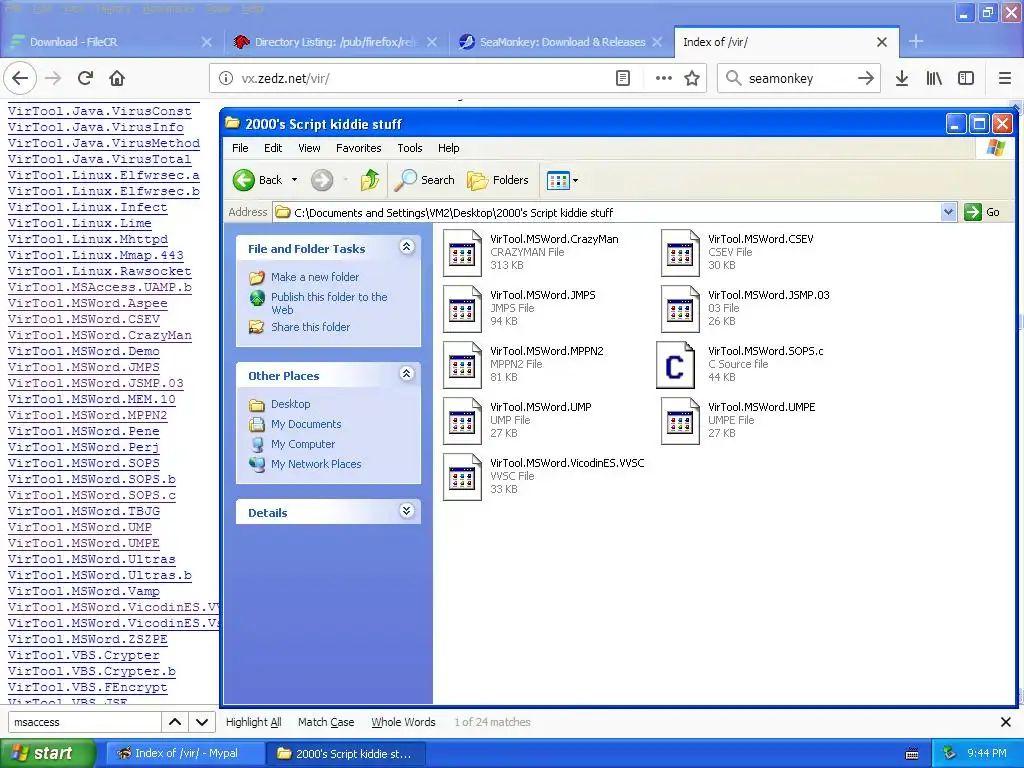Open Explorer's Search toolbar button
The image size is (1024, 768).
click(x=424, y=180)
